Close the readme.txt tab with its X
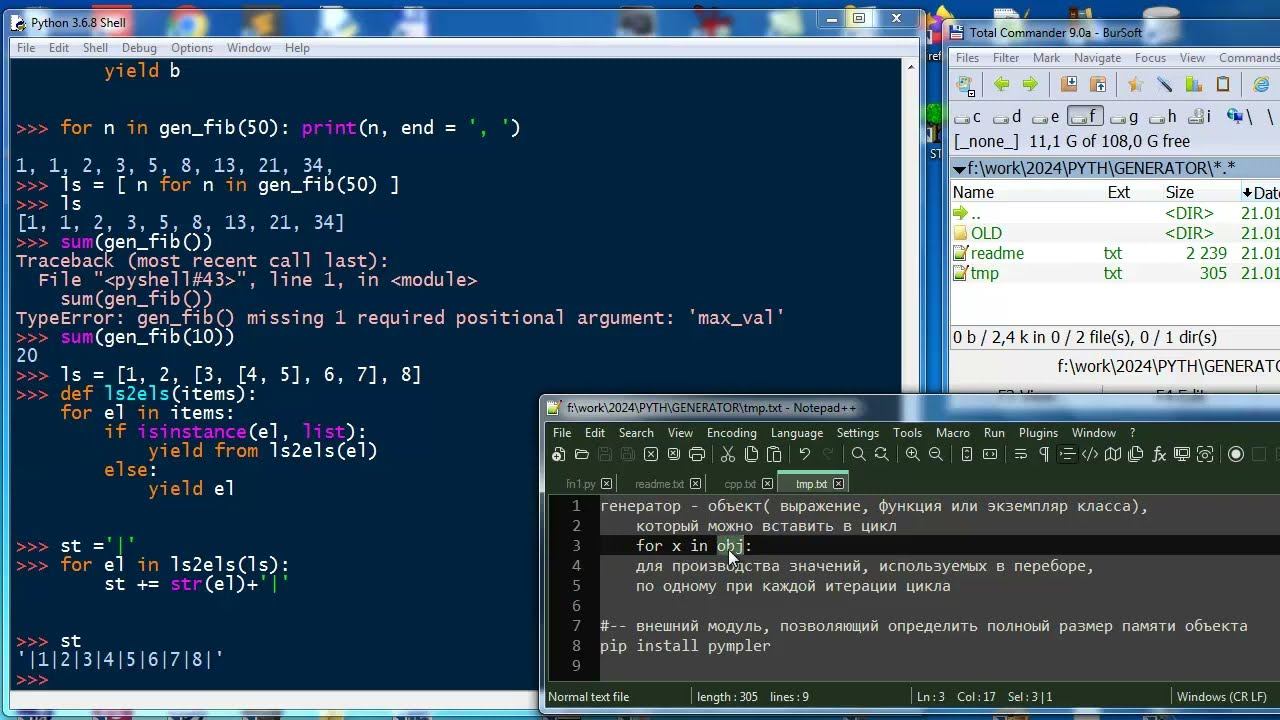 pos(695,484)
